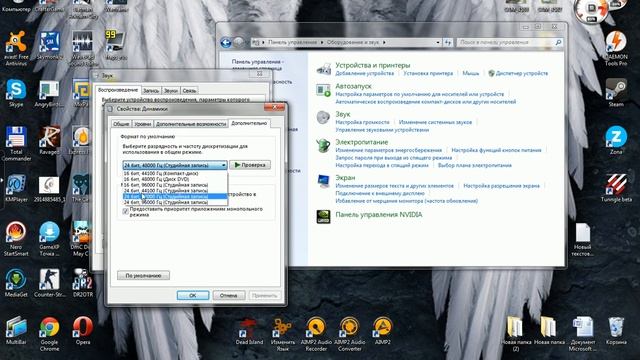Expand Оборудование и звук breadcrumb arrow
The height and width of the screenshot is (360, 640).
384,42
